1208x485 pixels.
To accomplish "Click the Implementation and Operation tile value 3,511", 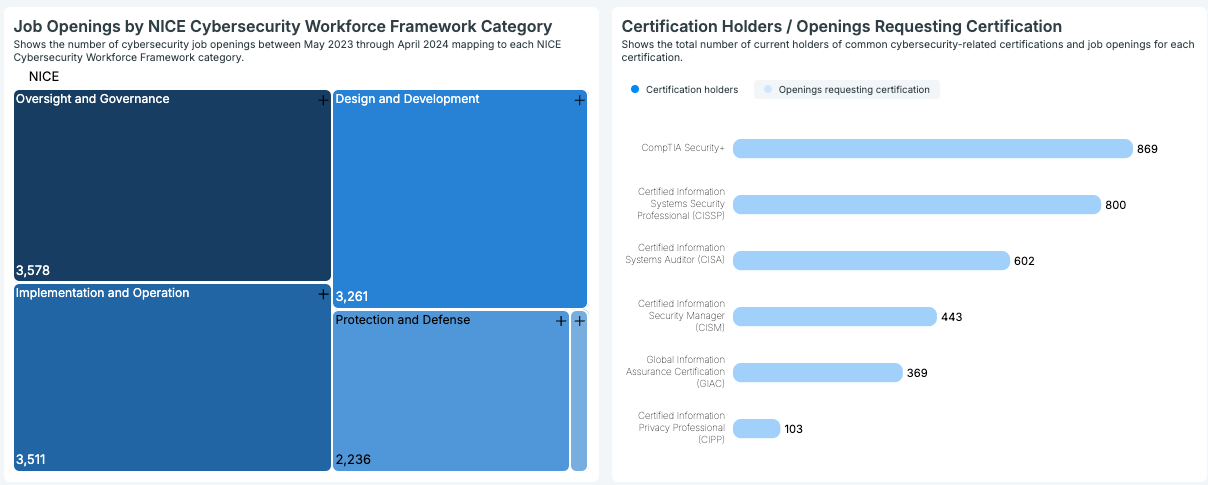I will [x=31, y=460].
